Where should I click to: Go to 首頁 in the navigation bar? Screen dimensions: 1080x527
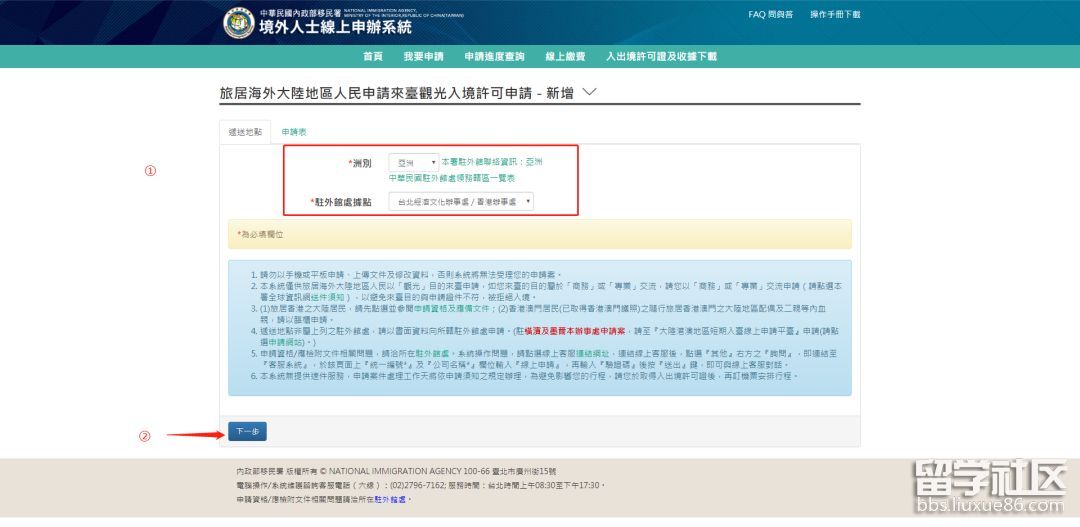click(373, 57)
